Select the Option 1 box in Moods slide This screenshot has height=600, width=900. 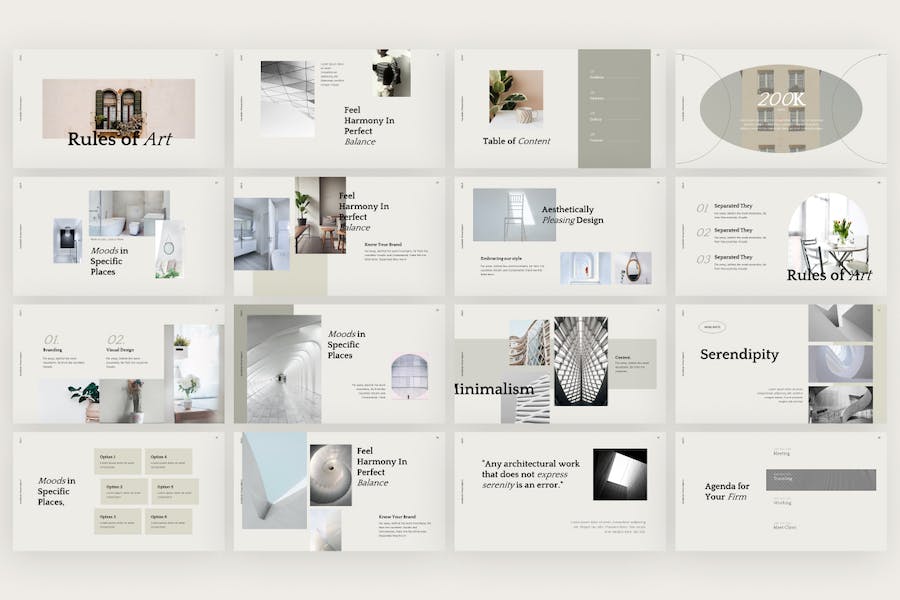(x=118, y=461)
